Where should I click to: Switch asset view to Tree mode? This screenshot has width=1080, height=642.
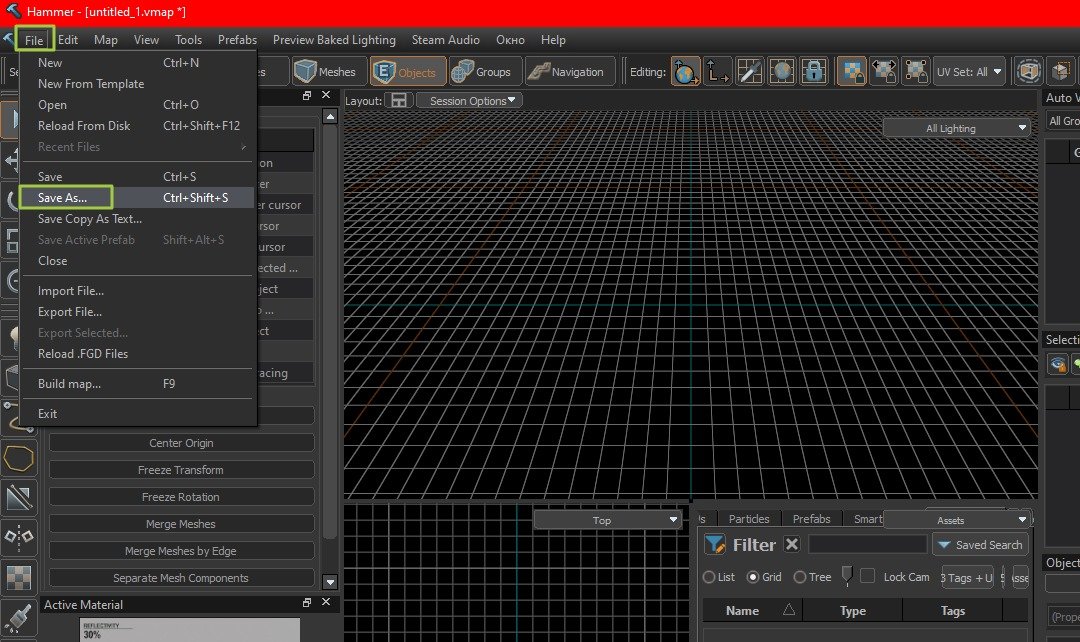[799, 577]
